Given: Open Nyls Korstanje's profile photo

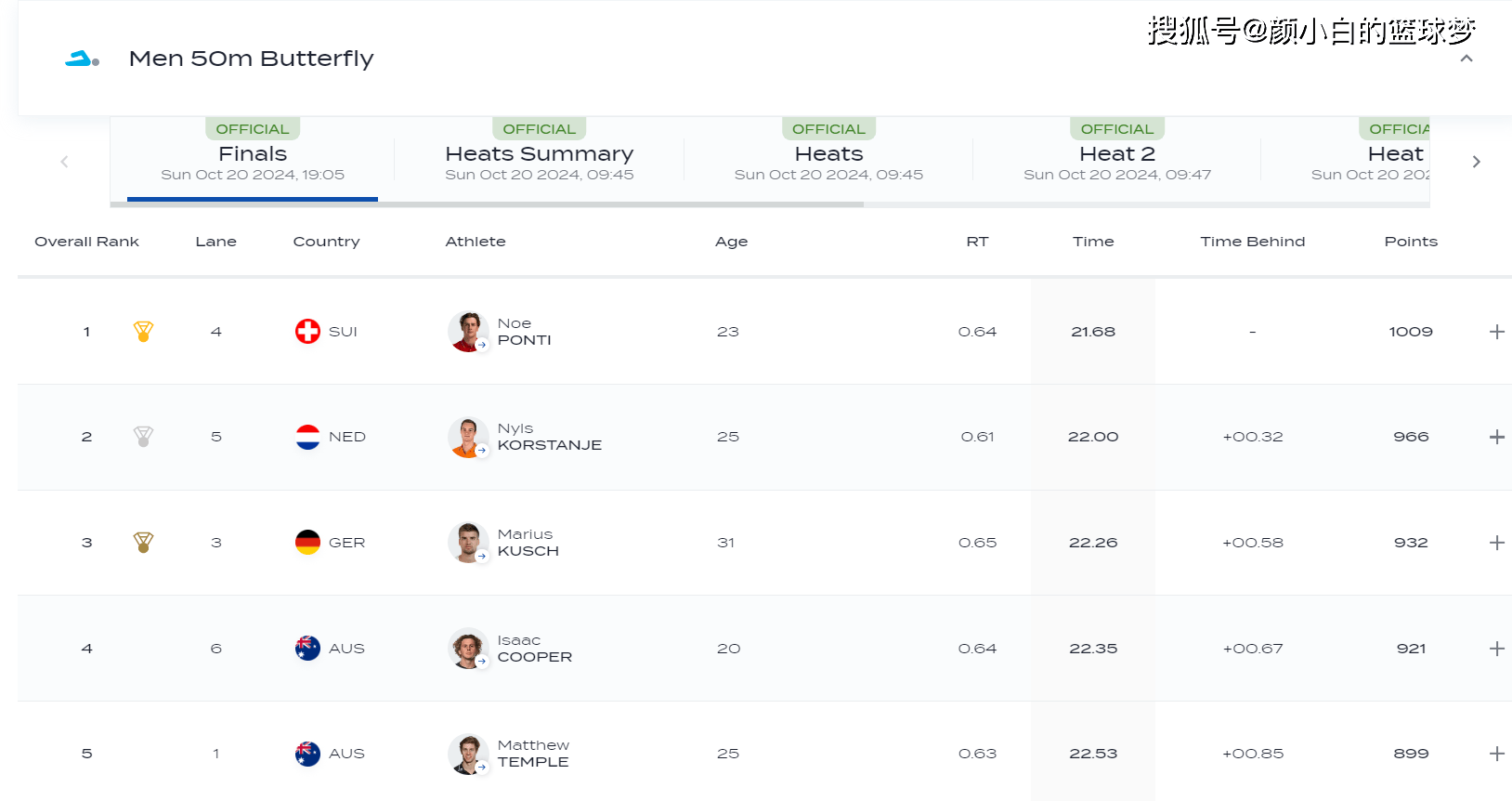Looking at the screenshot, I should 468,437.
